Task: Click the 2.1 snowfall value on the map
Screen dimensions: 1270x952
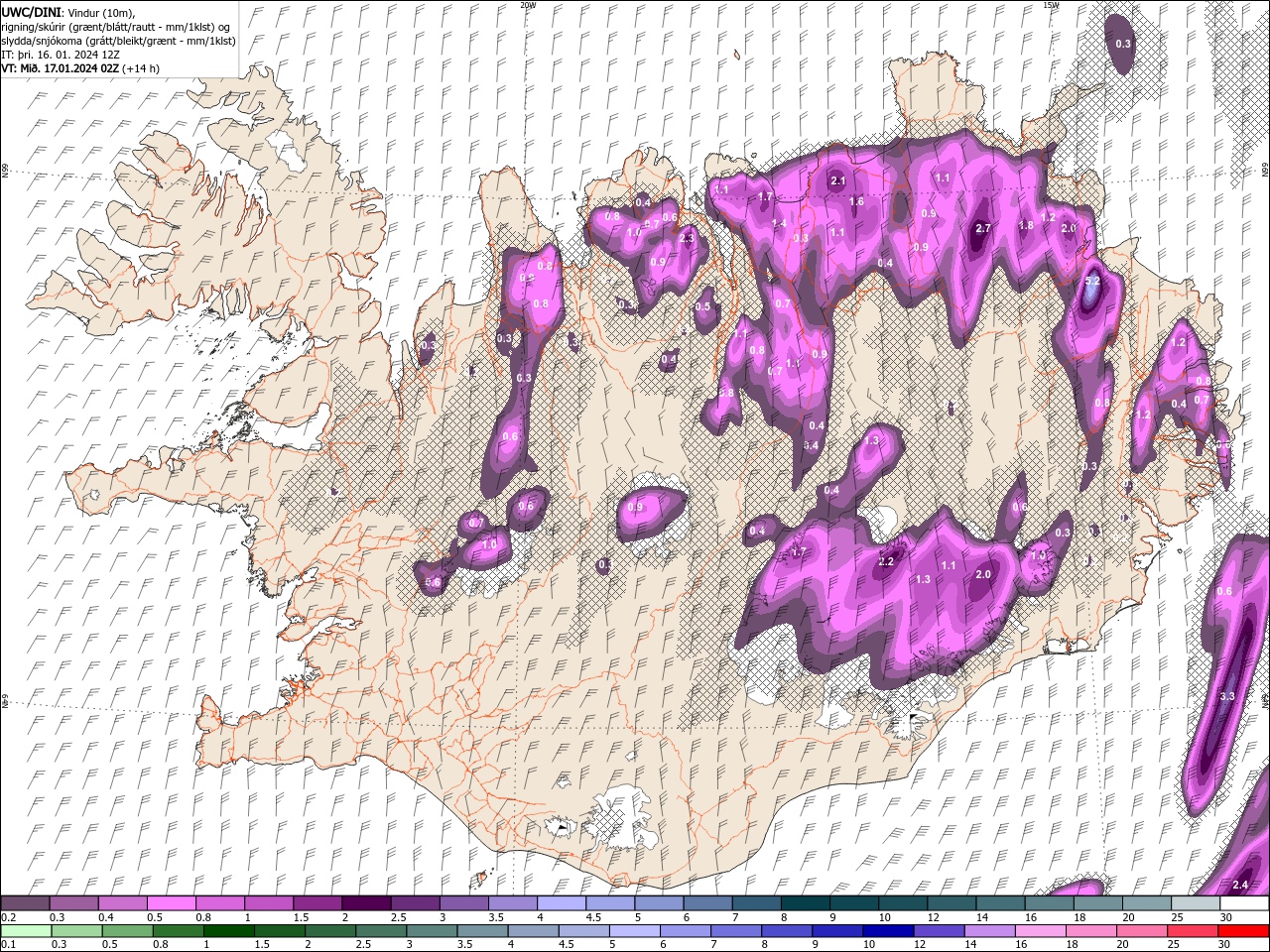Action: [837, 180]
